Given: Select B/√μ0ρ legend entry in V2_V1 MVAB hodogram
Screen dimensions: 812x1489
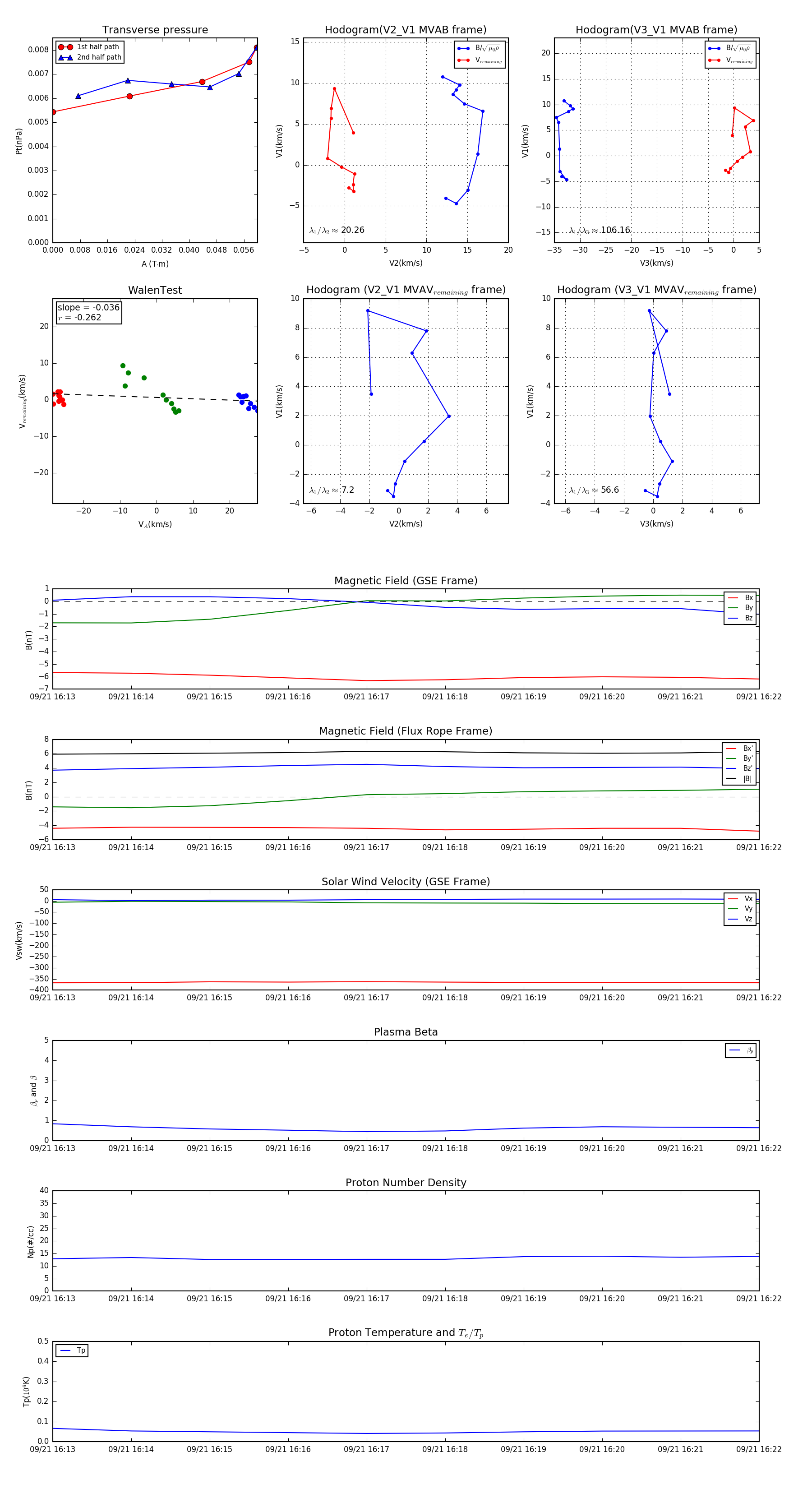Looking at the screenshot, I should pyautogui.click(x=479, y=49).
